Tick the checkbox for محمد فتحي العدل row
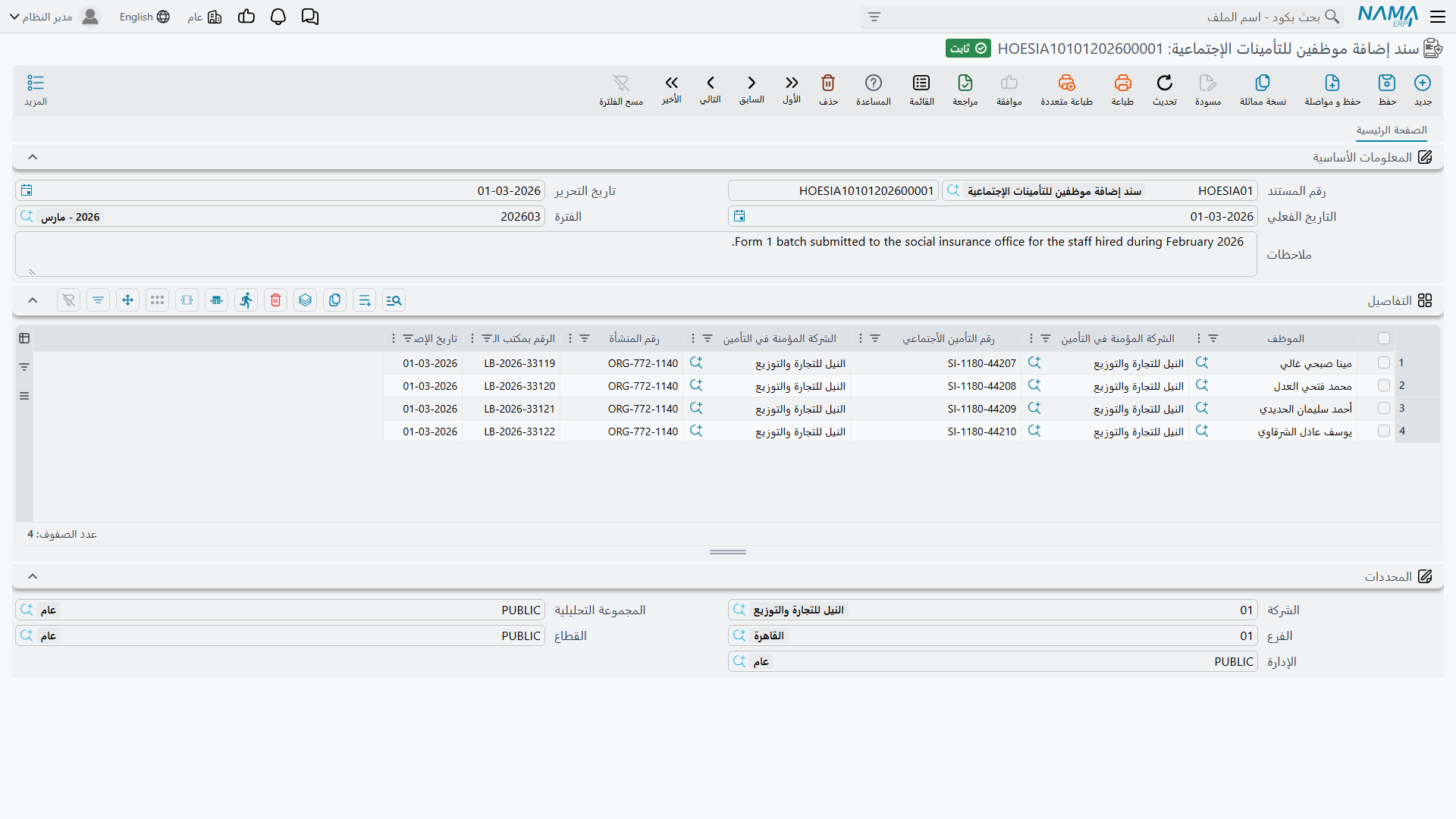The width and height of the screenshot is (1456, 819). pos(1384,386)
